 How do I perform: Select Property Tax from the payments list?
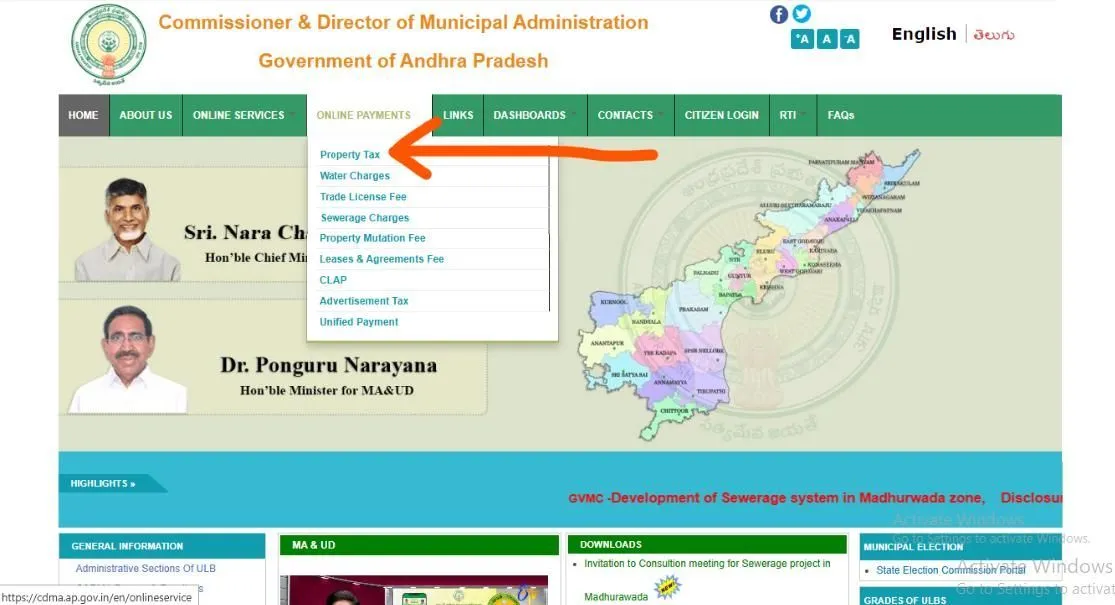coord(349,154)
